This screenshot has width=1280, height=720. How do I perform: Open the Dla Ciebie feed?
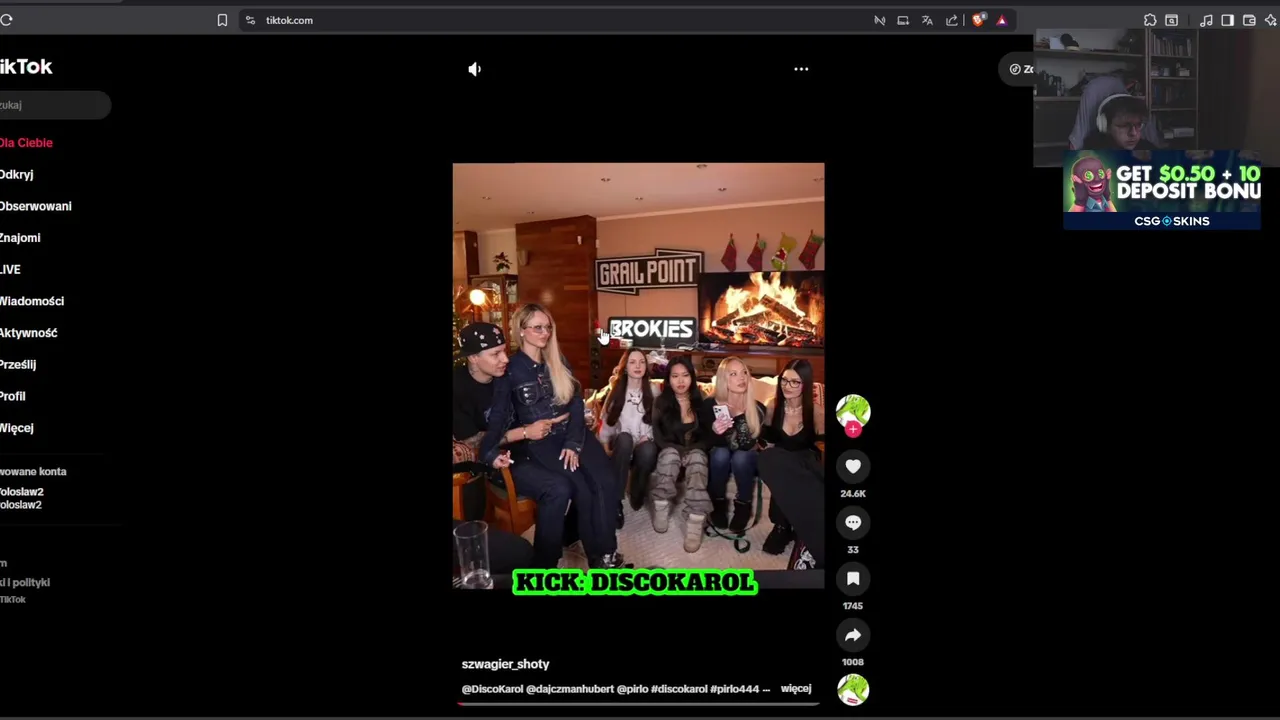pos(26,143)
